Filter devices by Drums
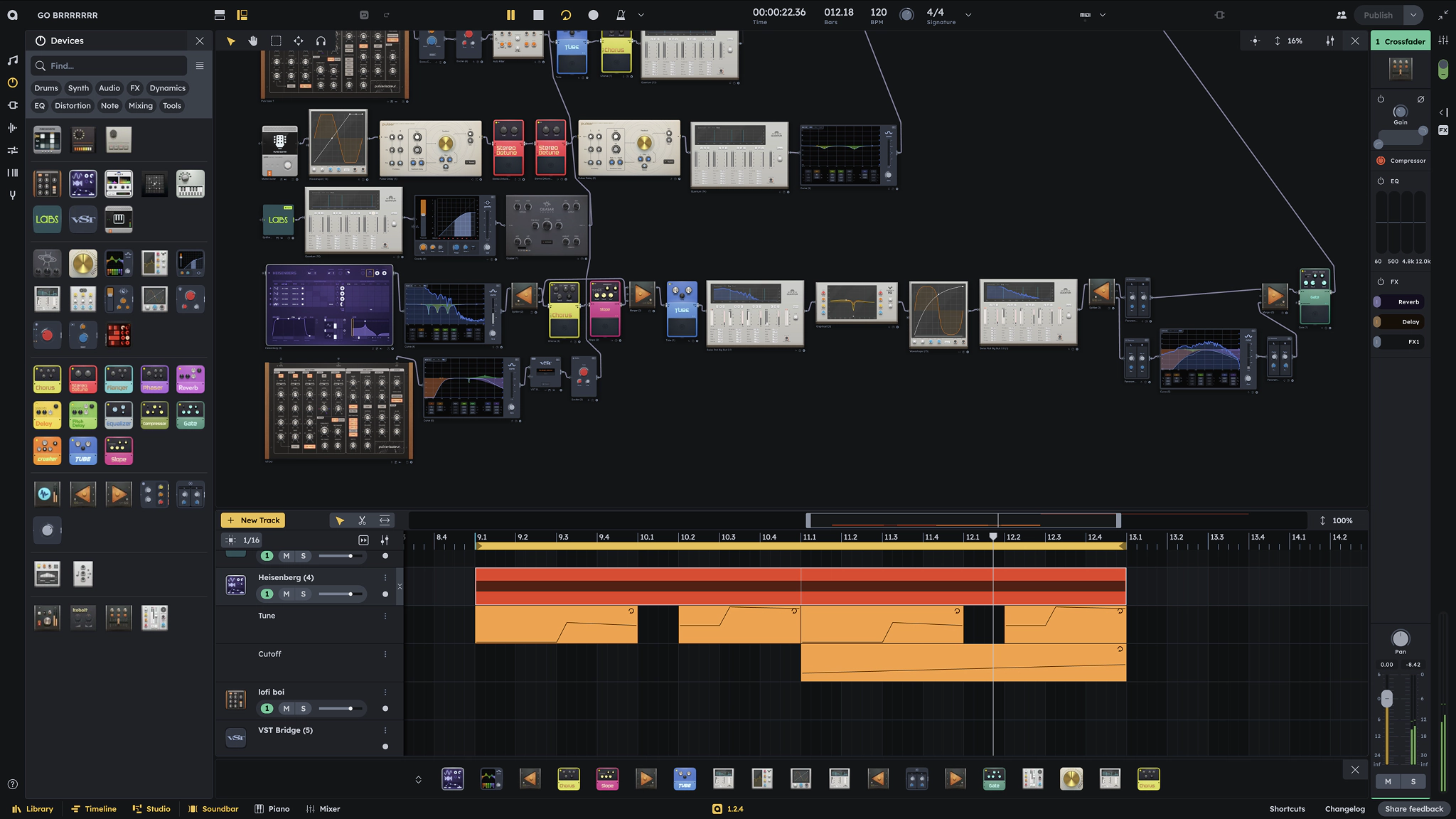 [x=46, y=88]
